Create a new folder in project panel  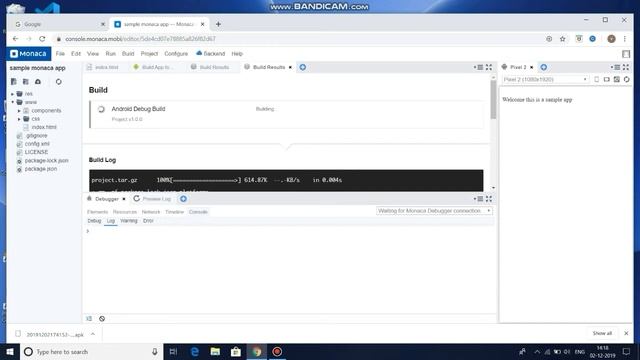pyautogui.click(x=26, y=82)
